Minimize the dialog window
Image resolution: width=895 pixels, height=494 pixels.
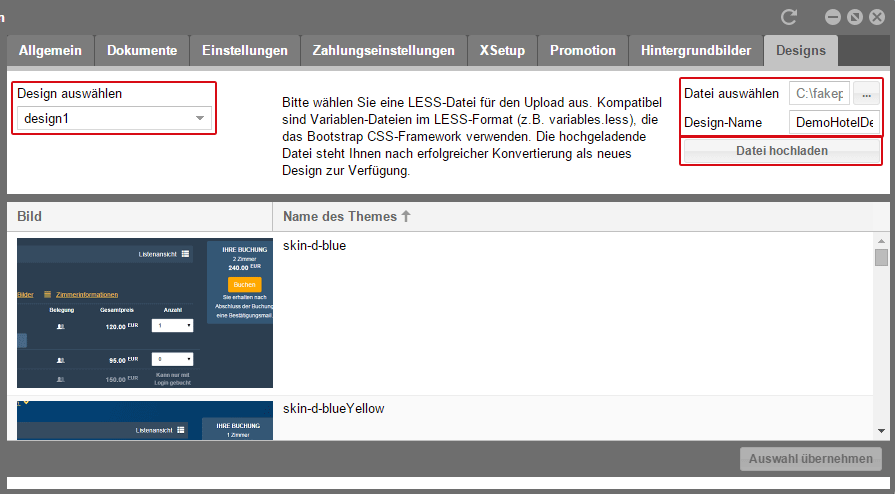pyautogui.click(x=832, y=17)
